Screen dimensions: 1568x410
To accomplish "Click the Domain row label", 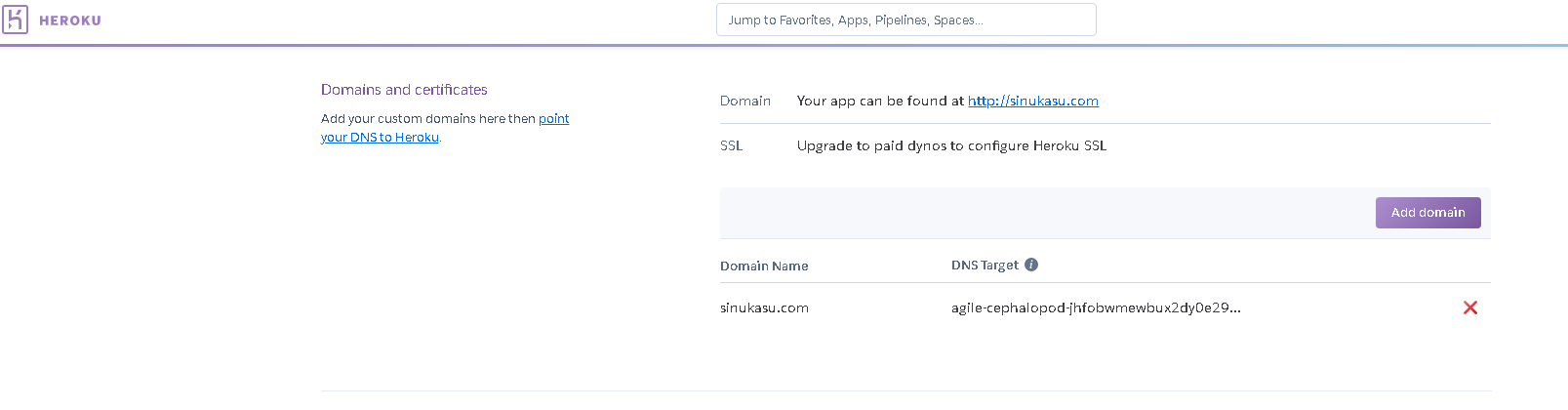I will 745,101.
